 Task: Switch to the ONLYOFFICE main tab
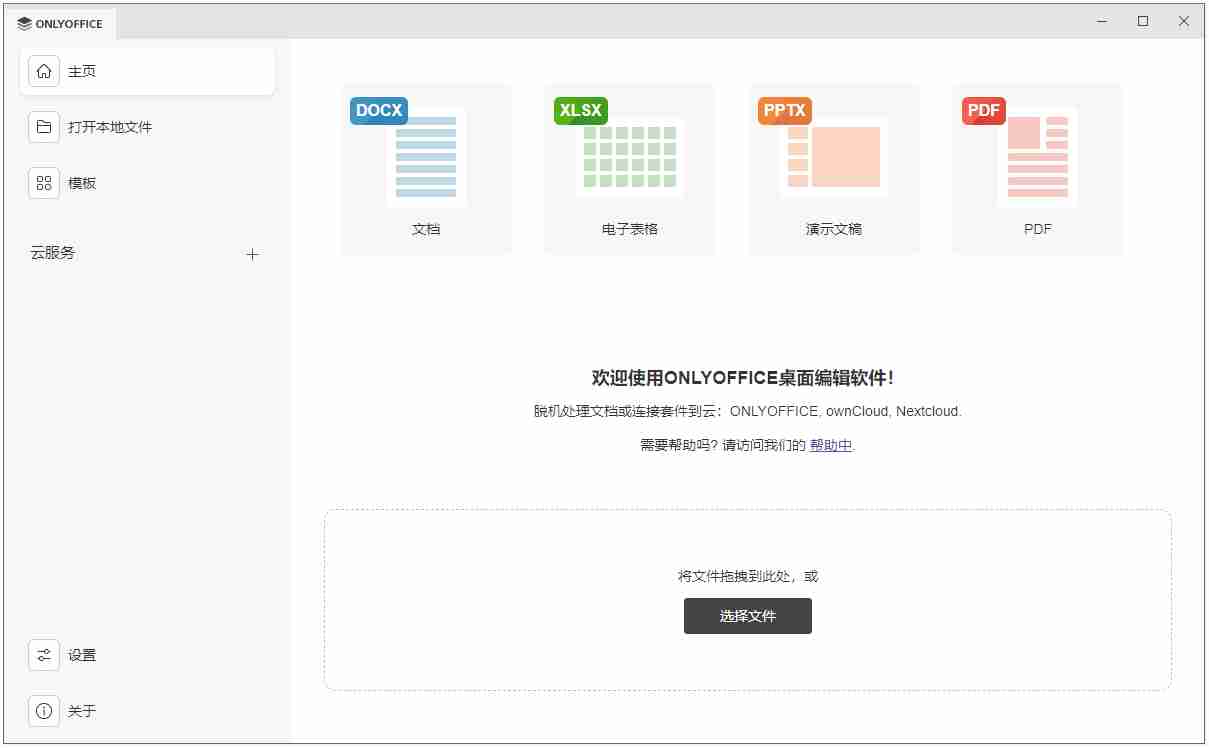click(62, 22)
